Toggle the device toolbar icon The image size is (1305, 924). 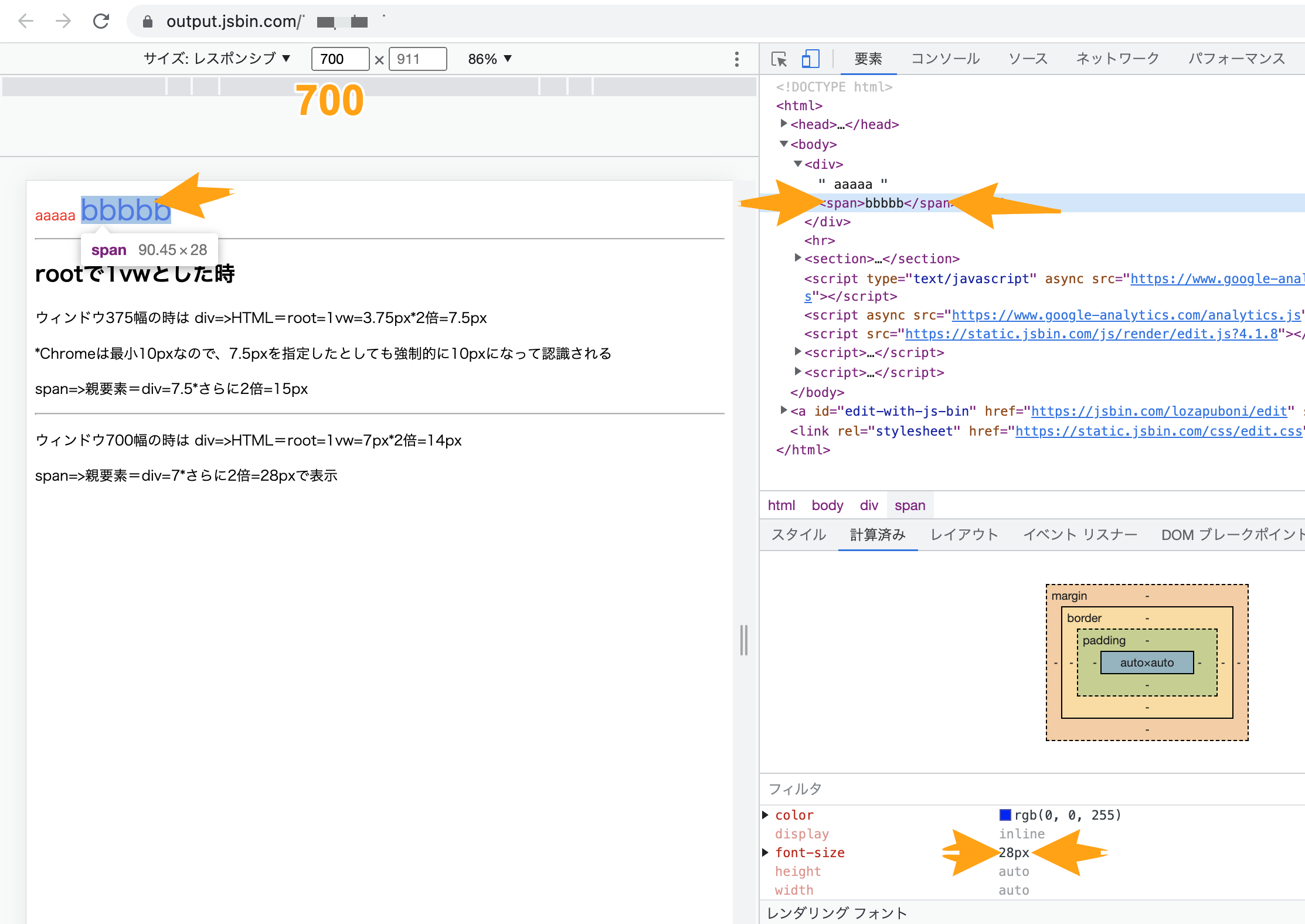pos(810,59)
